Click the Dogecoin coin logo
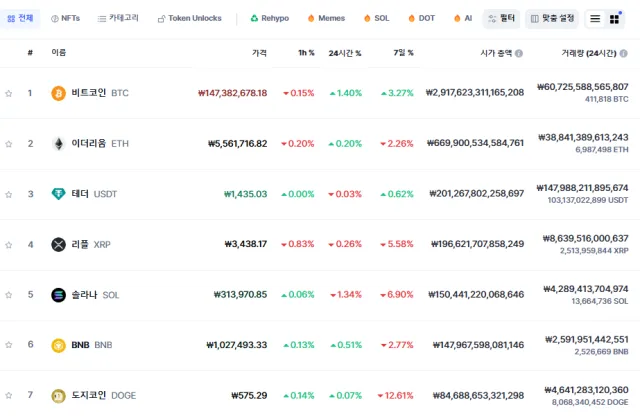 point(58,396)
